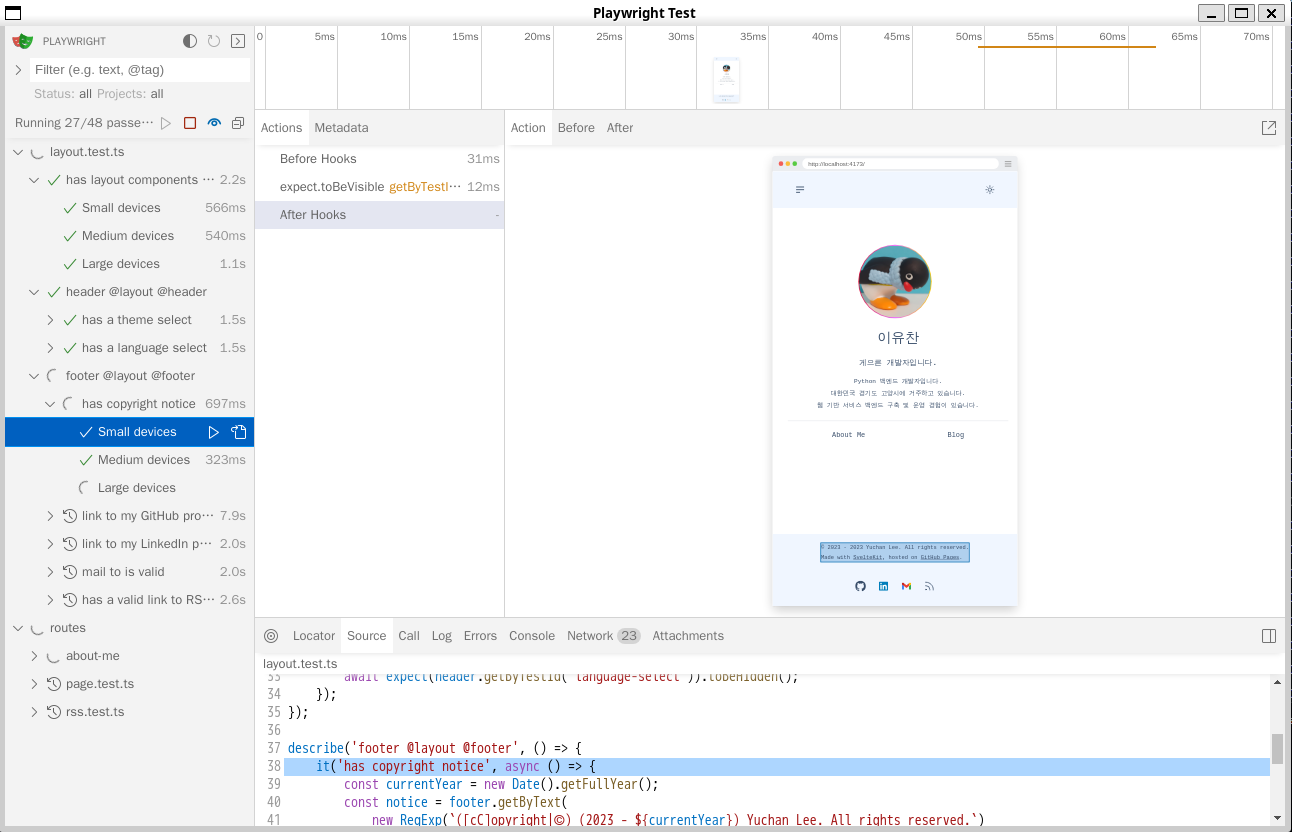Viewport: 1292px width, 832px height.
Task: Click the screenshot thumbnail in the timeline
Action: coord(726,80)
